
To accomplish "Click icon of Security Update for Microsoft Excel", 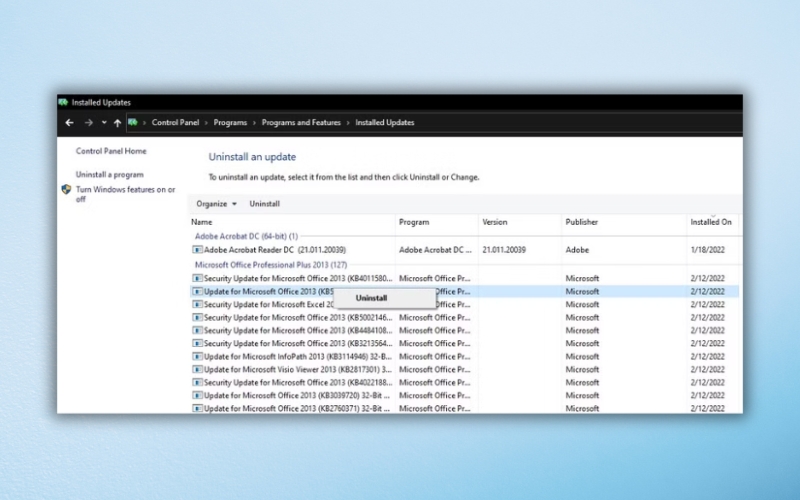I will [197, 305].
